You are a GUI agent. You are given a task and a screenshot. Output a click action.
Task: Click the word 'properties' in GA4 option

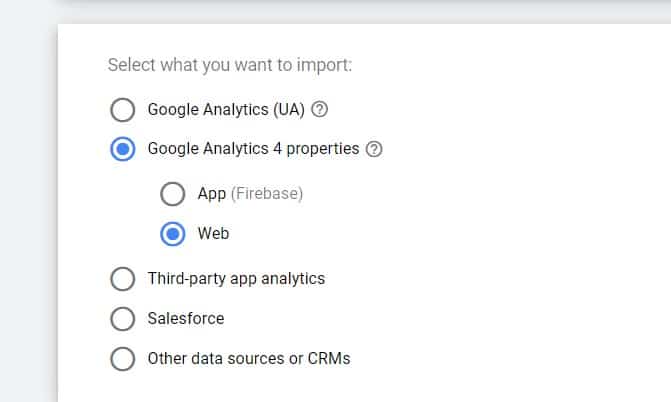point(323,149)
